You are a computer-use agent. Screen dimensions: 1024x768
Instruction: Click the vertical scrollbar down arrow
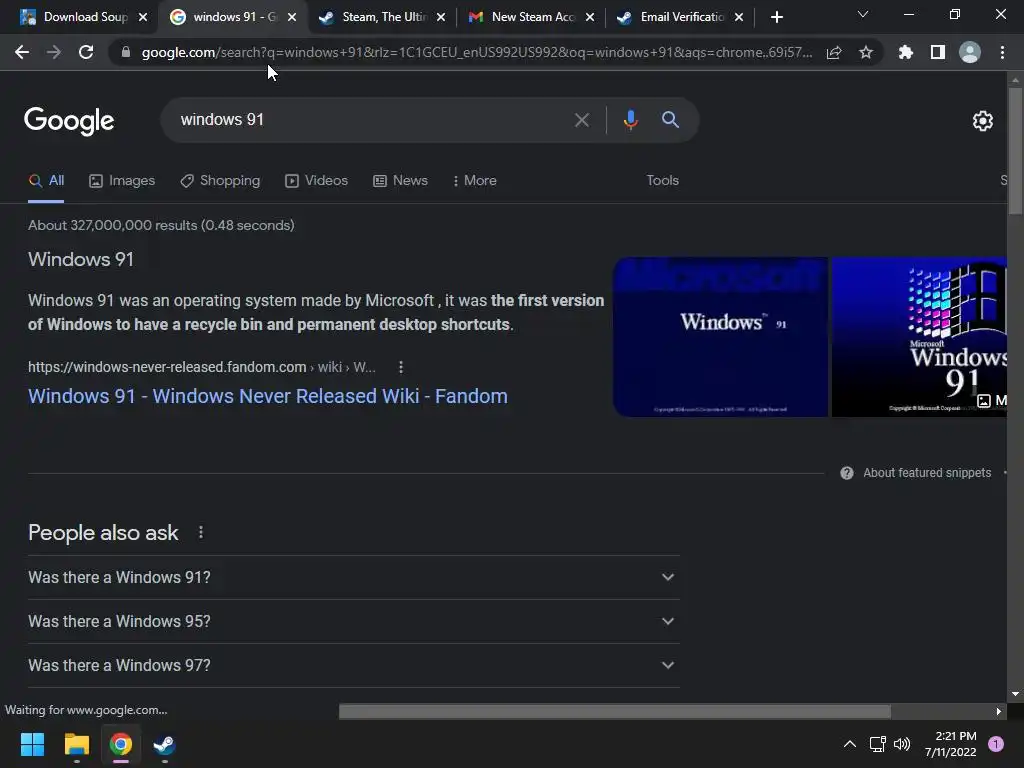pos(1015,694)
